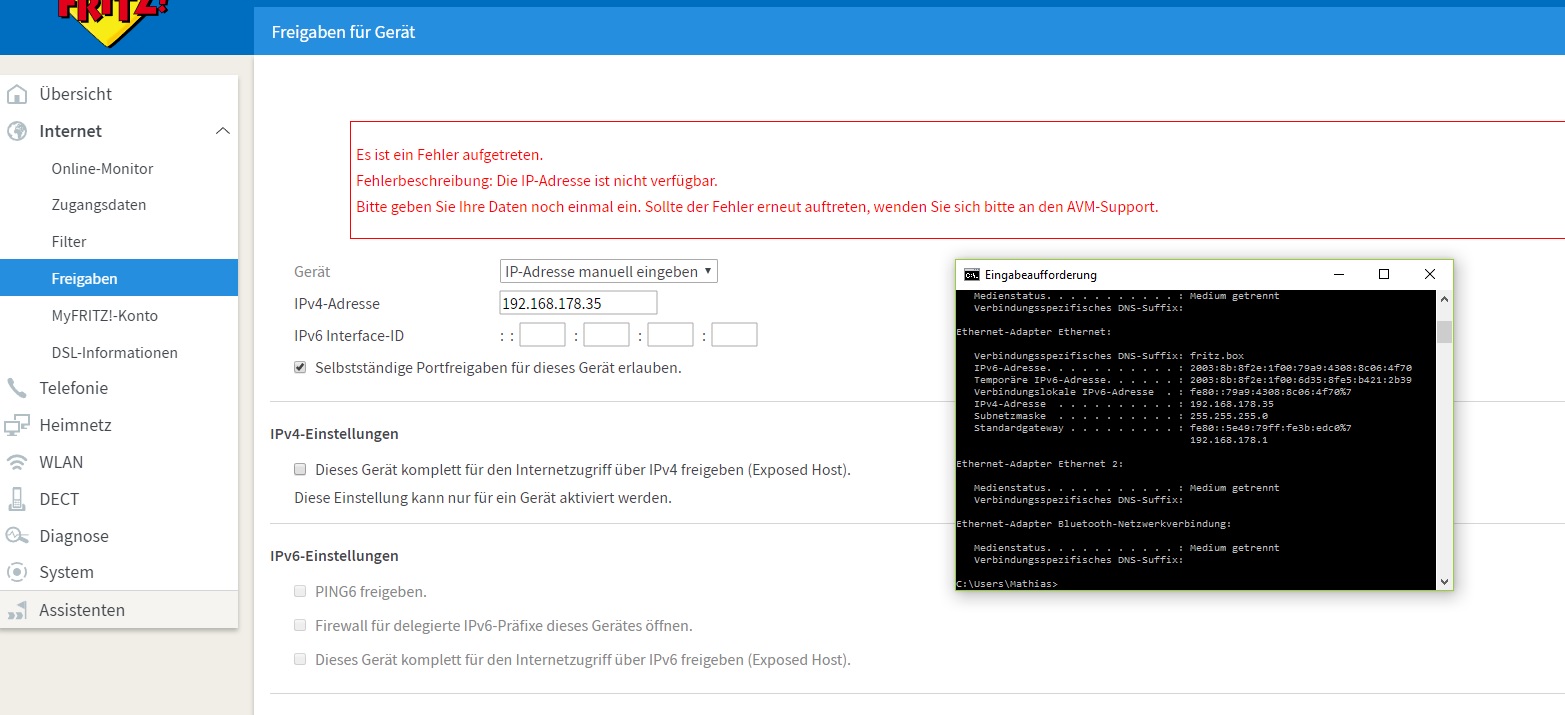Click the Heimnetz network icon

(x=16, y=425)
